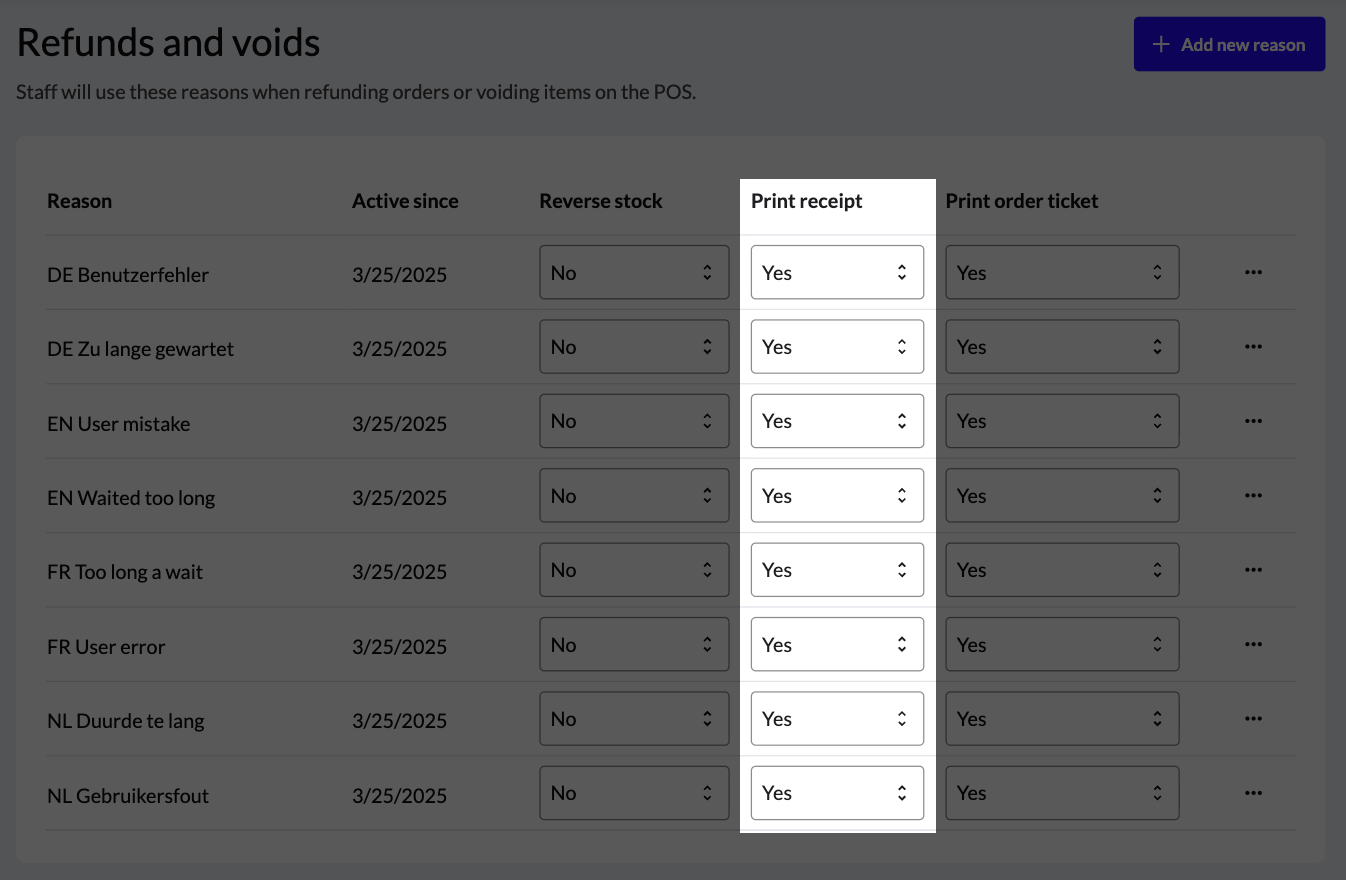The image size is (1346, 880).
Task: Click the Add new reason button
Action: 1229,43
